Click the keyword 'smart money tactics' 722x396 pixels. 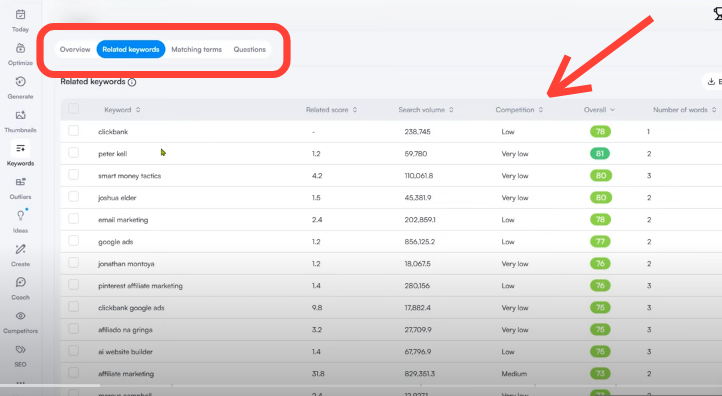point(129,176)
